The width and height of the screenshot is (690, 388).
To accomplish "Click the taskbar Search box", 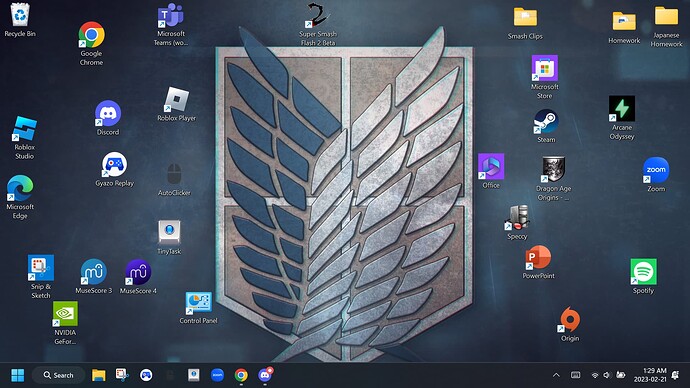I will [x=58, y=375].
